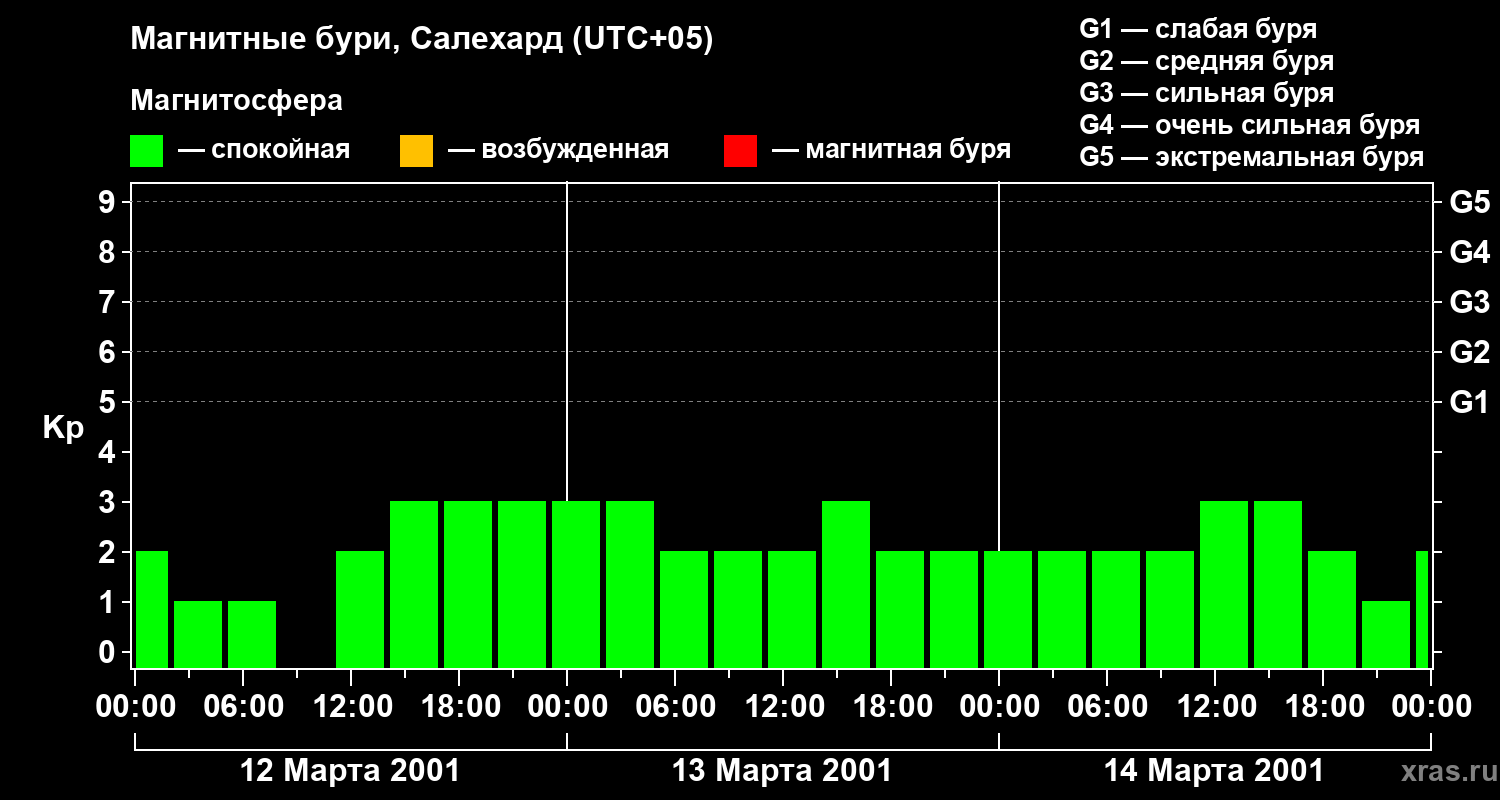The width and height of the screenshot is (1500, 800).
Task: Click the orange 'возбужденная' legend swatch
Action: (x=416, y=151)
